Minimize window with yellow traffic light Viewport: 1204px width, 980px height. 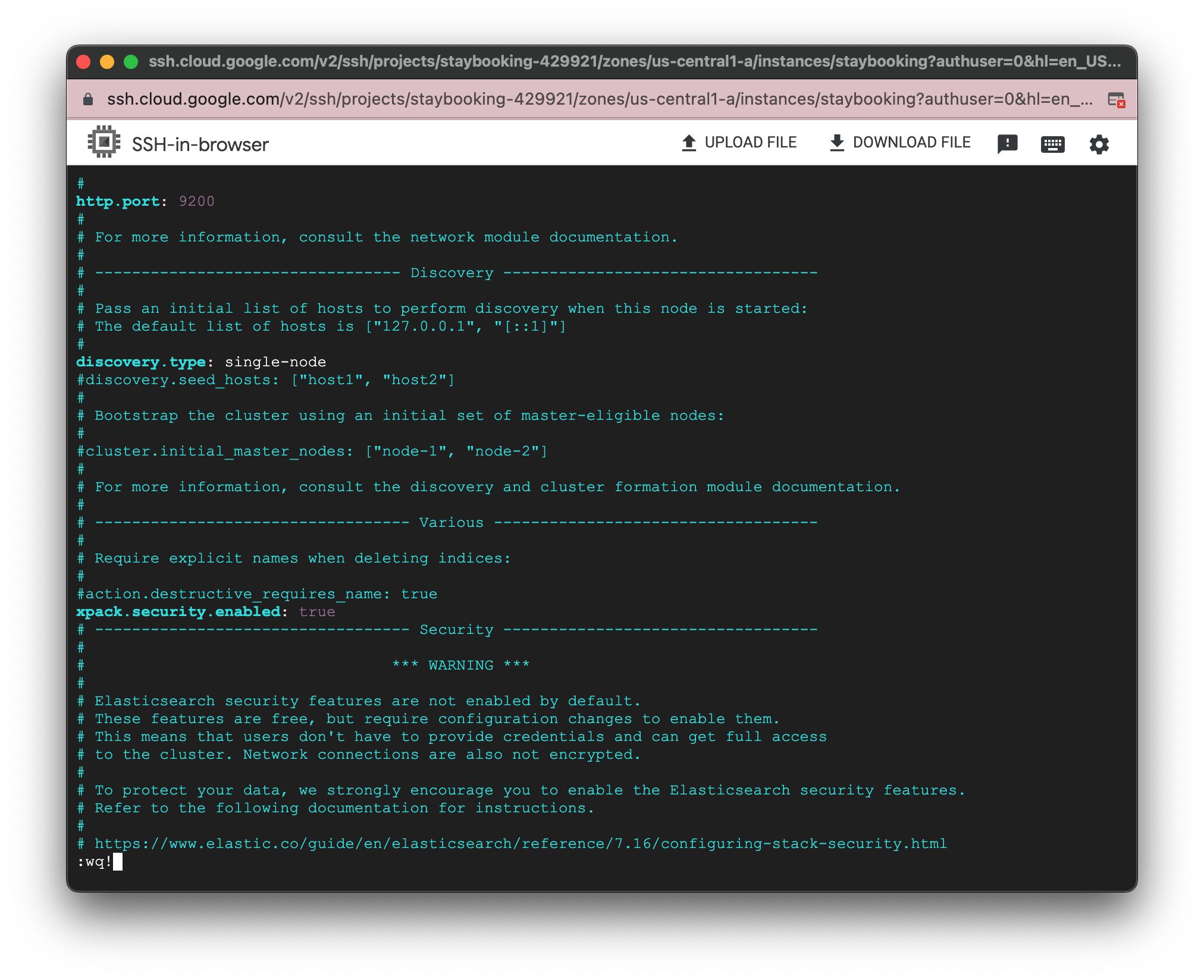pos(106,61)
